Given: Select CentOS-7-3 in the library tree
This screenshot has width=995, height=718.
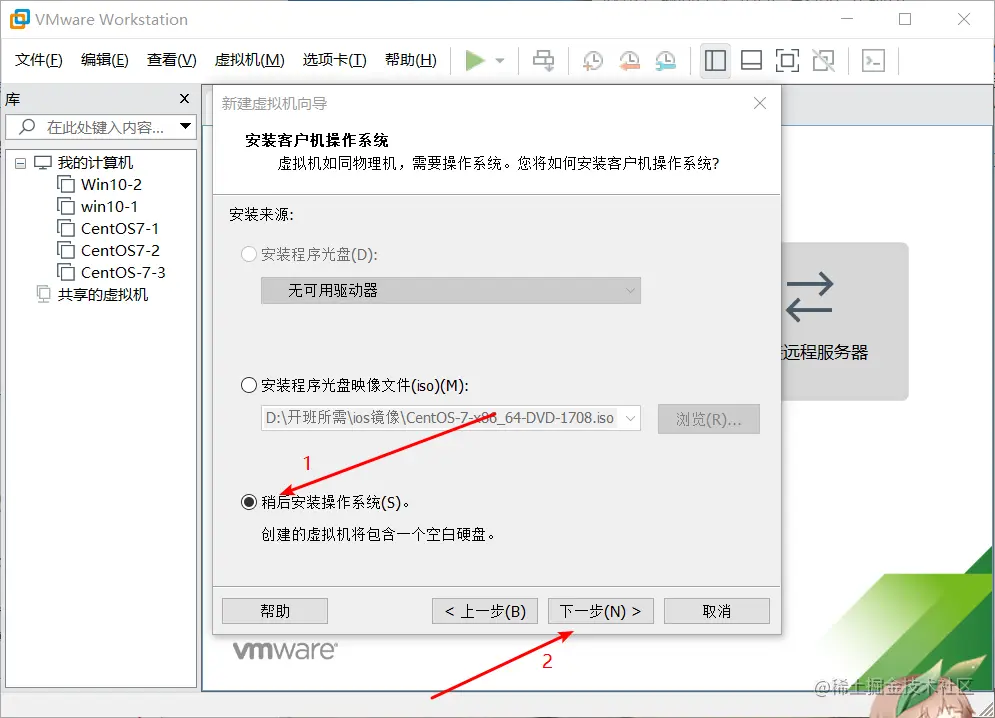Looking at the screenshot, I should click(123, 272).
